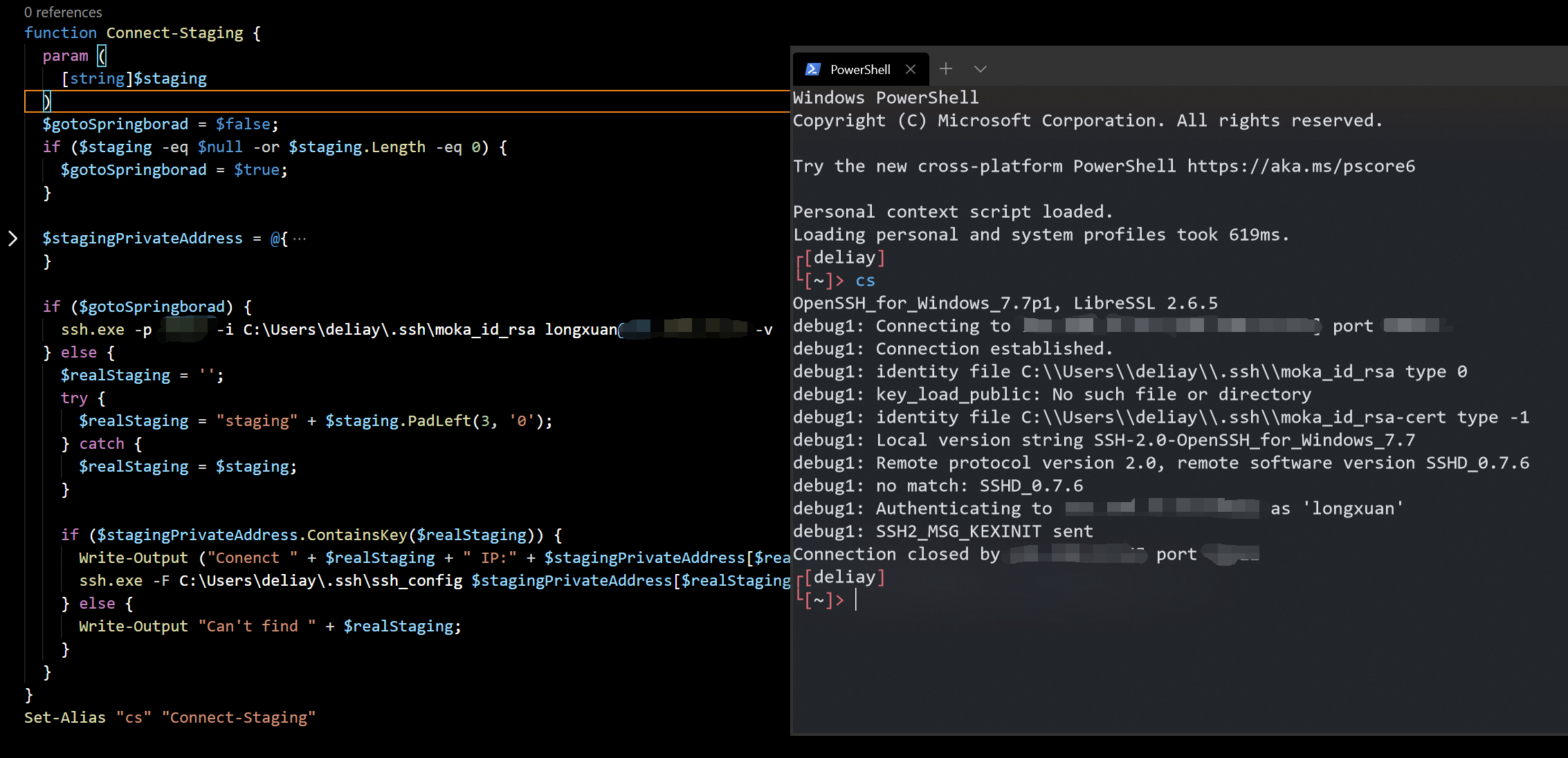Click the [string]$staging parameter declaration

(134, 78)
